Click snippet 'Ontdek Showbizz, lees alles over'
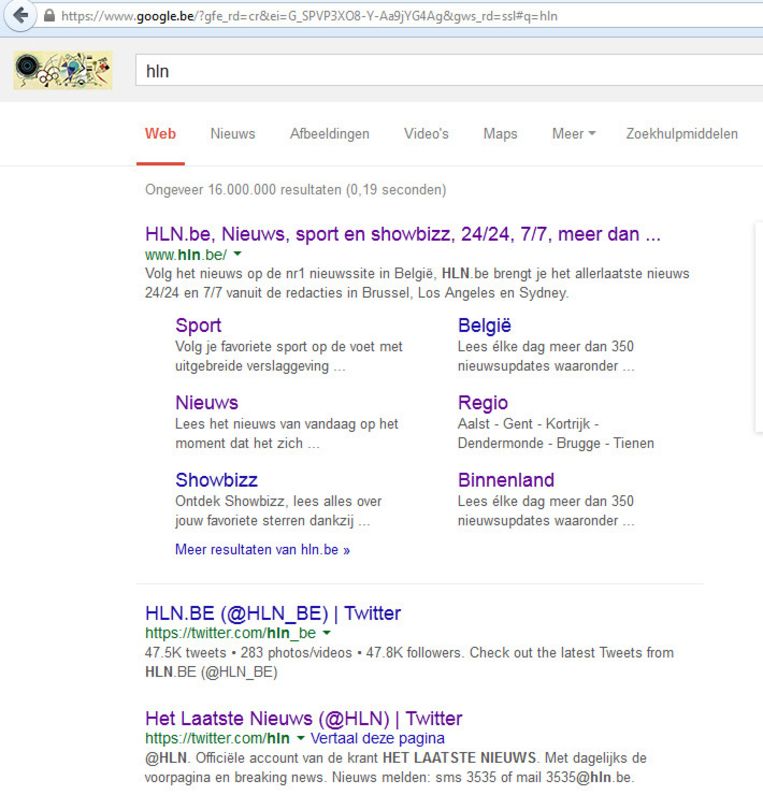The image size is (763, 795). coord(278,501)
